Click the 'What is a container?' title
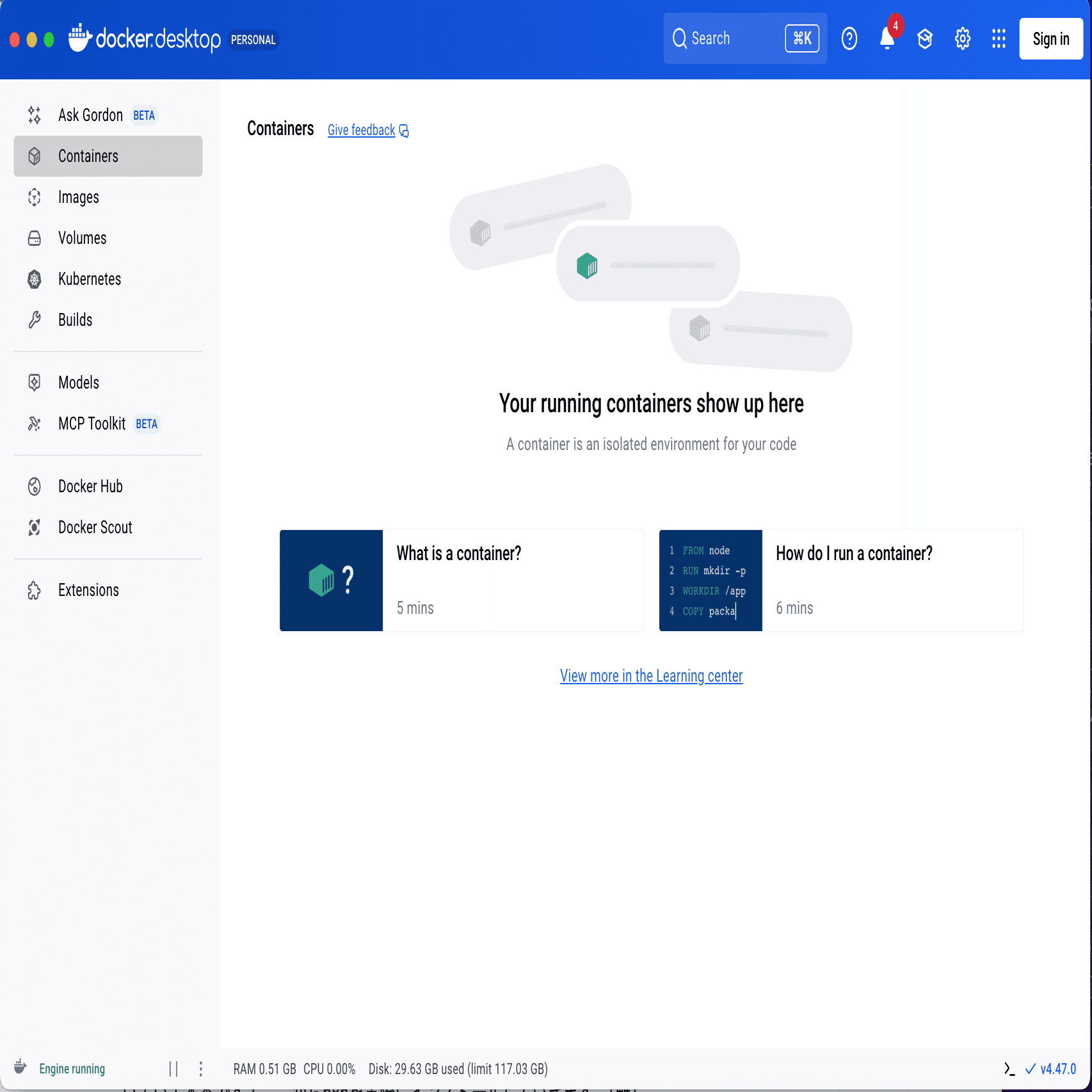 459,554
